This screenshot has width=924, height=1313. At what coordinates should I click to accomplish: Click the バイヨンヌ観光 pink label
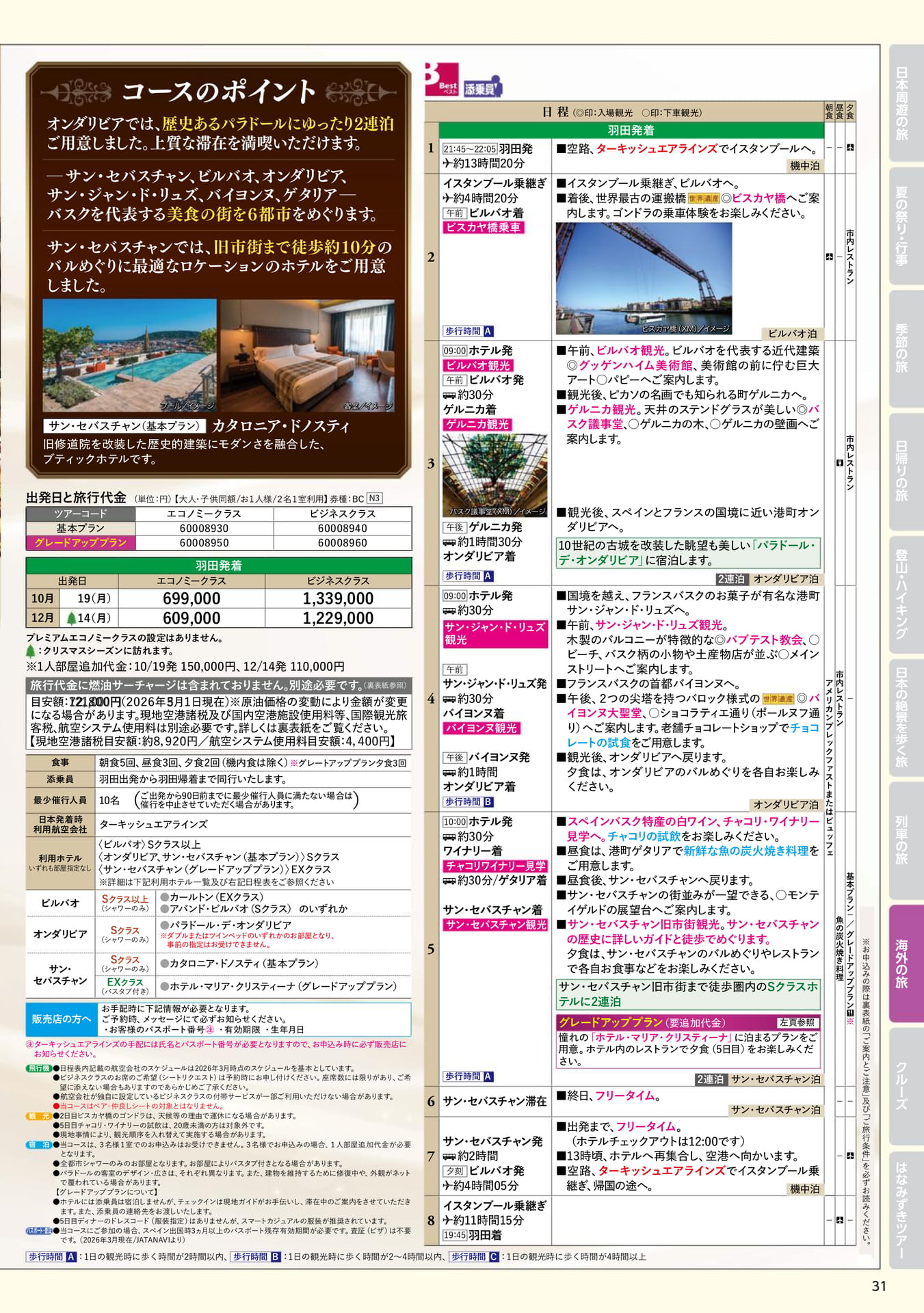481,728
